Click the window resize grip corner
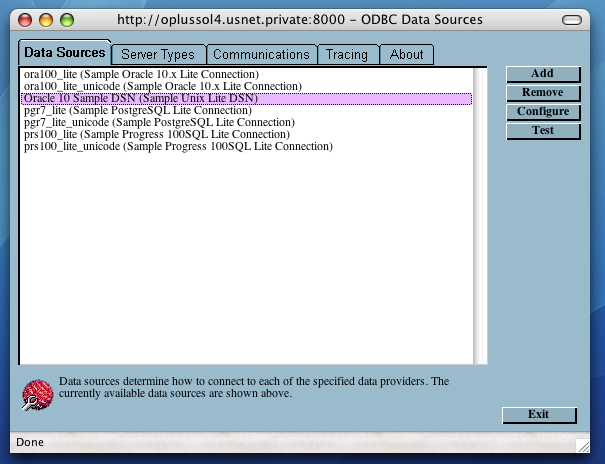Screen dimensions: 605x464 (x=583, y=443)
